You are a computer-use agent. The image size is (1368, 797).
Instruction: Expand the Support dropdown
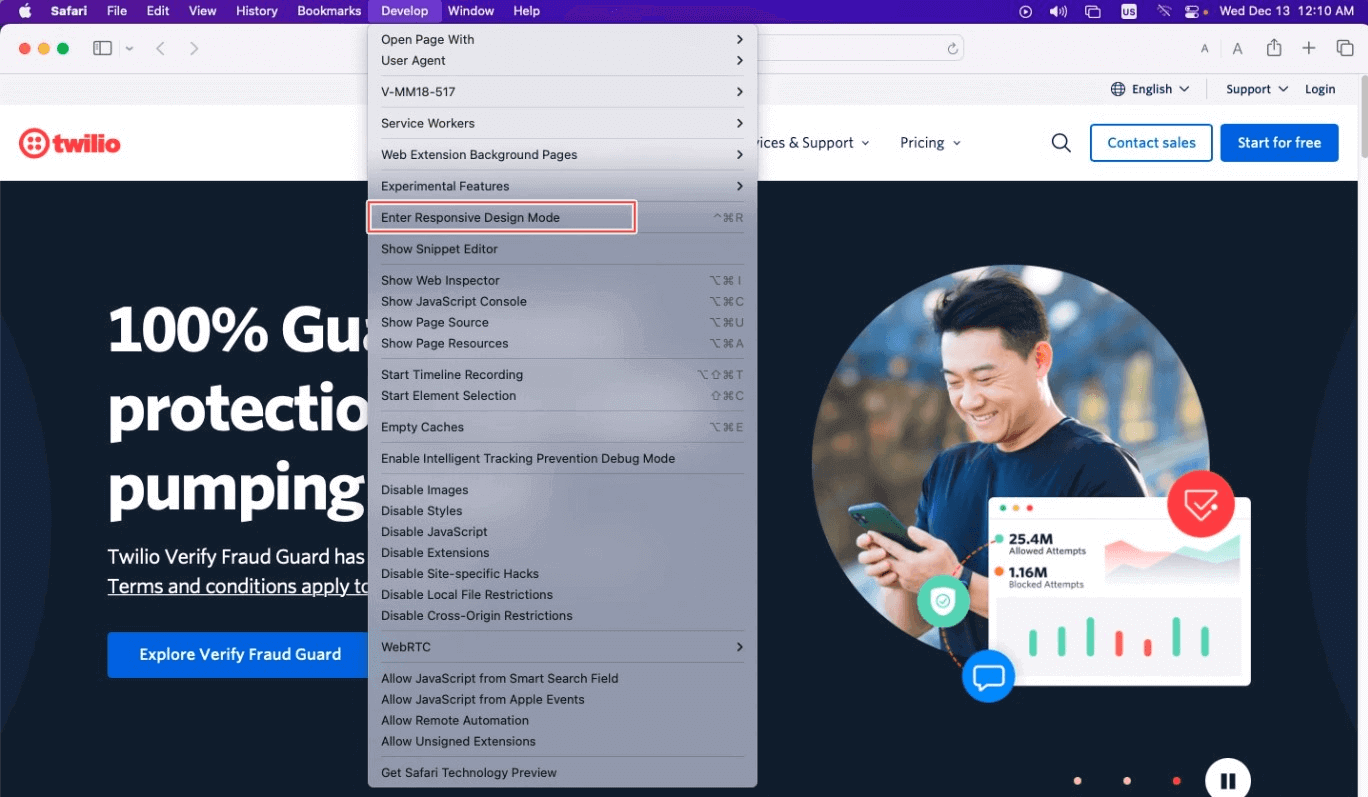click(x=1257, y=89)
